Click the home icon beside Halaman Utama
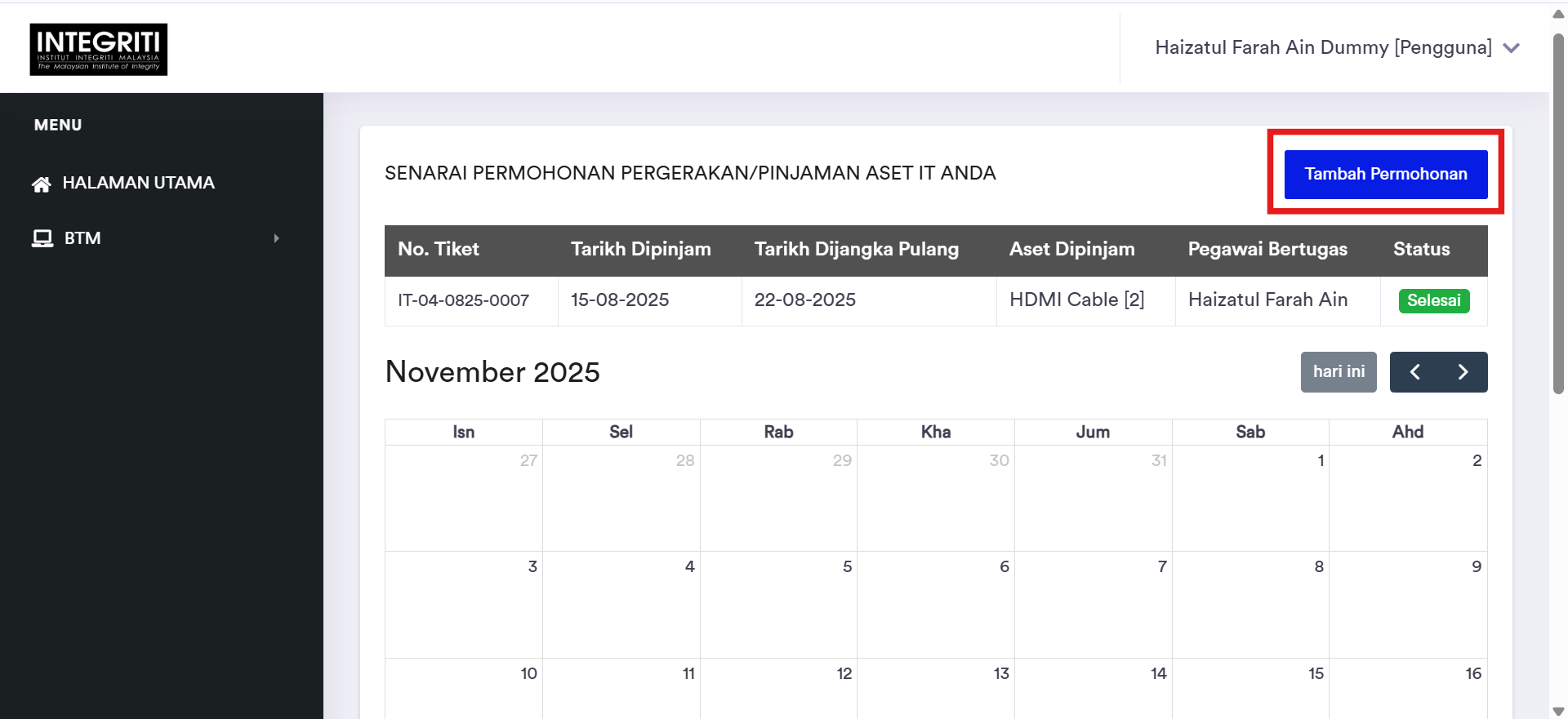Viewport: 1568px width, 719px height. 41,184
